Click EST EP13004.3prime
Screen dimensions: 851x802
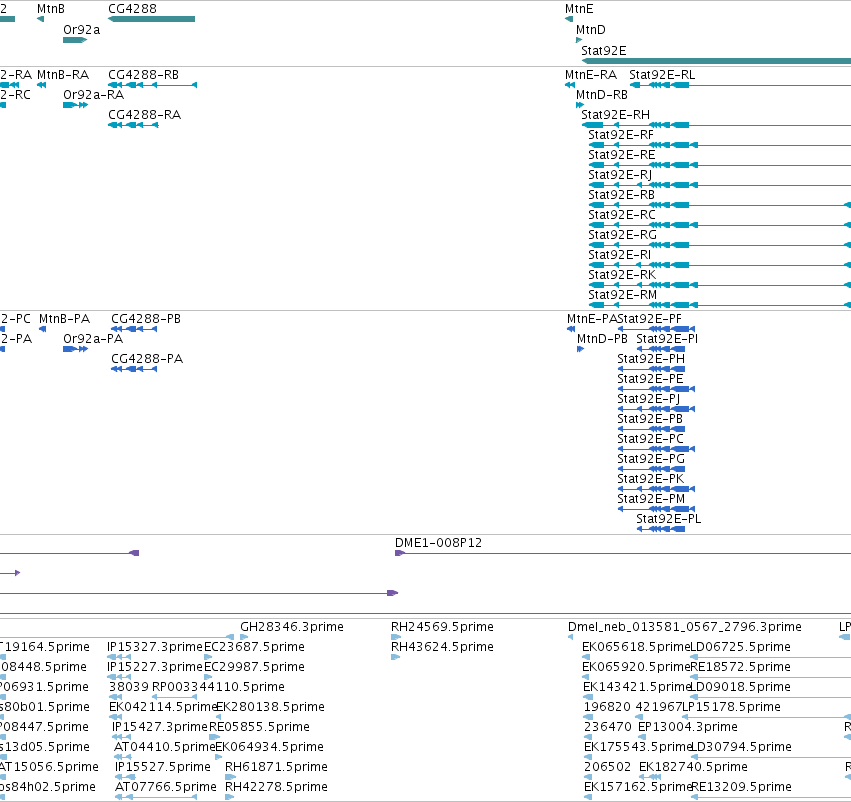coord(688,727)
